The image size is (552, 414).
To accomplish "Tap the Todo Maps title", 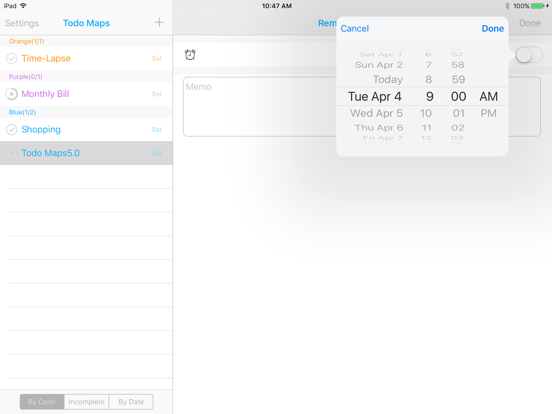I will tap(86, 23).
